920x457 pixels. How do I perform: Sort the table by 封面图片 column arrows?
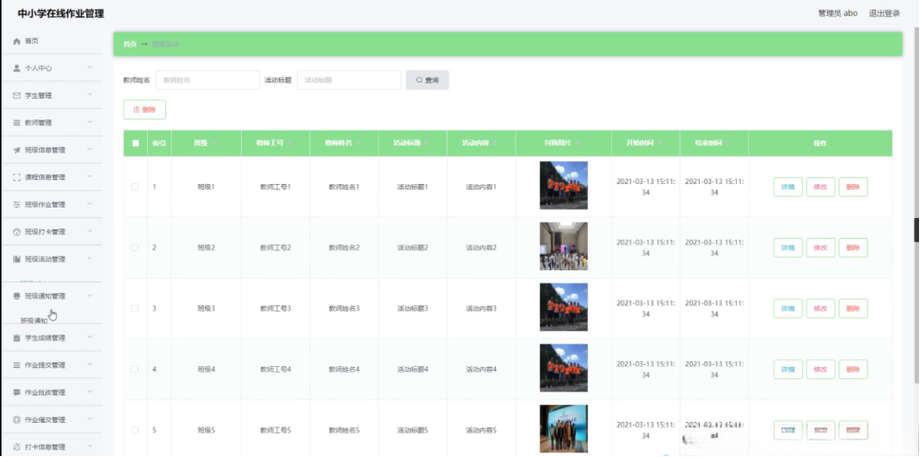coord(578,143)
